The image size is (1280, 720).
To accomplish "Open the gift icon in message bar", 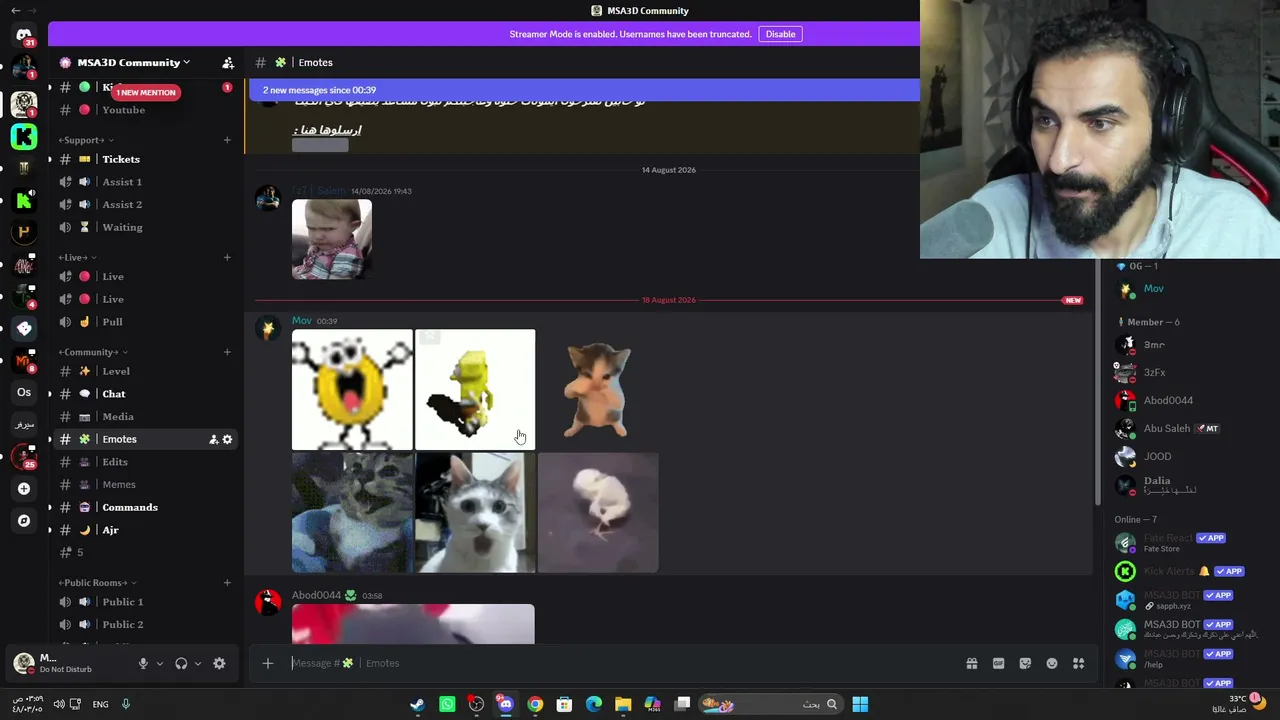I will point(971,663).
